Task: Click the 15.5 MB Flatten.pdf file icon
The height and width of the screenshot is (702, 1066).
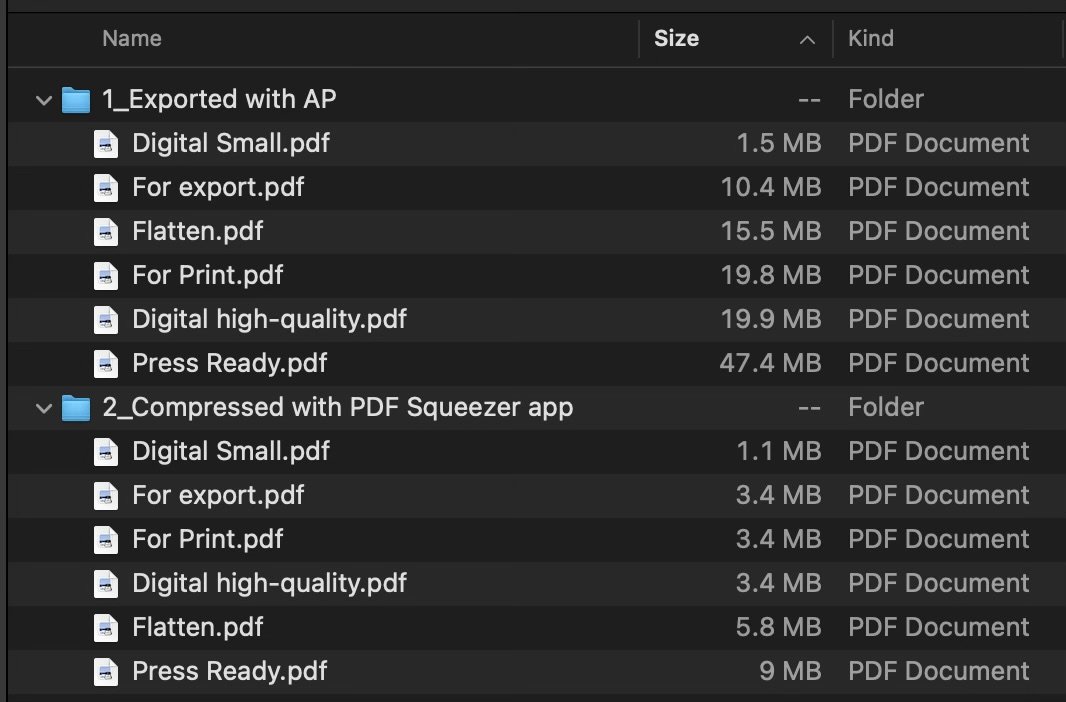Action: pyautogui.click(x=106, y=232)
